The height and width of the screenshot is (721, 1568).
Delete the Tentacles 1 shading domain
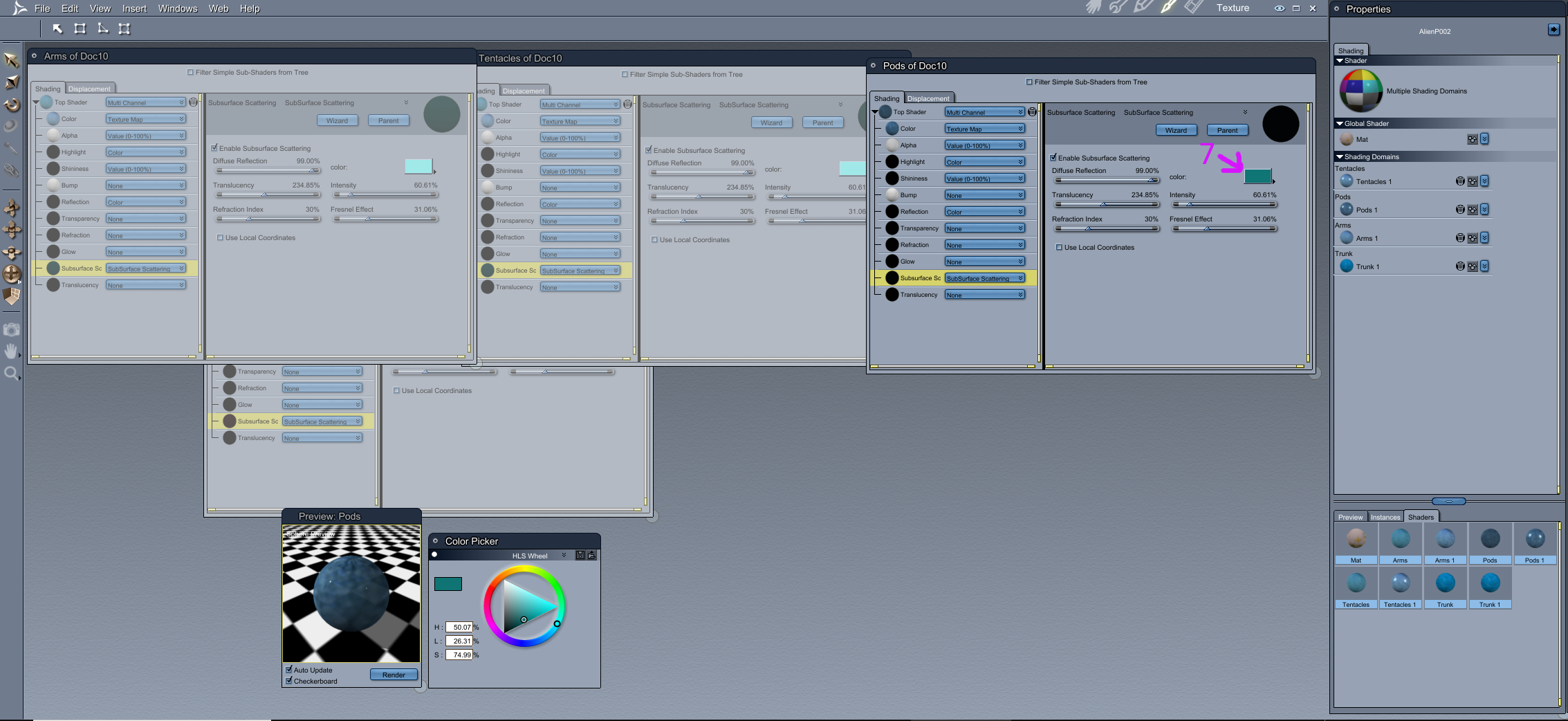1460,181
